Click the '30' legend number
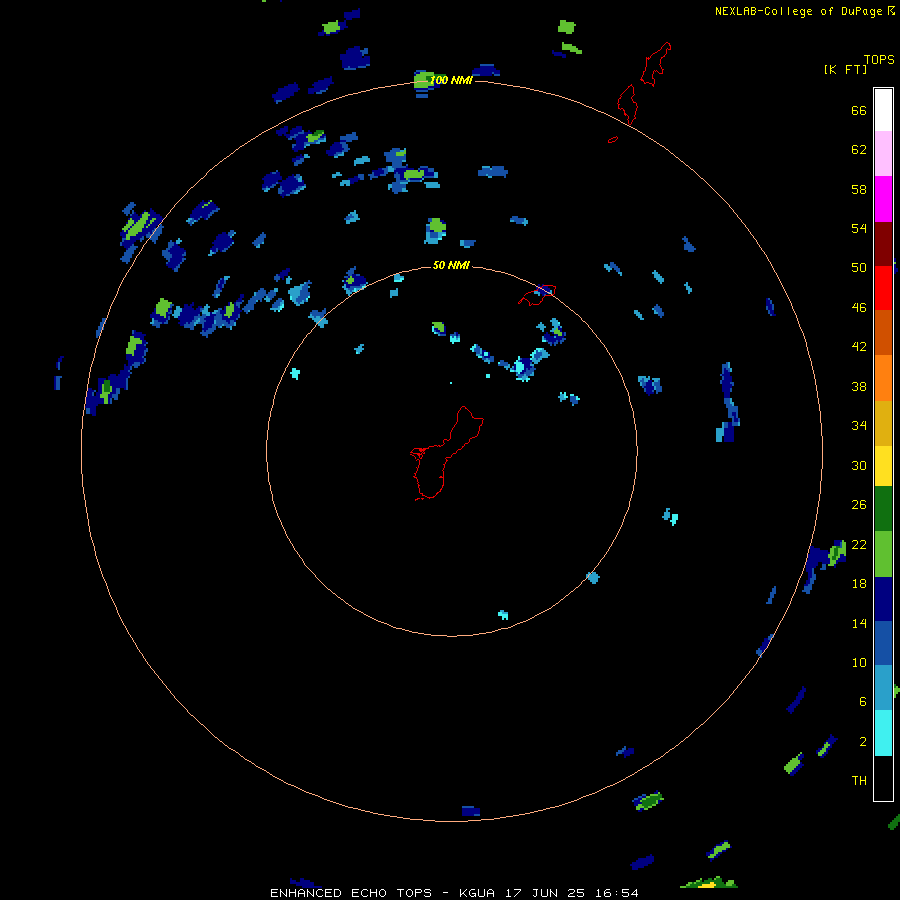 pyautogui.click(x=859, y=465)
